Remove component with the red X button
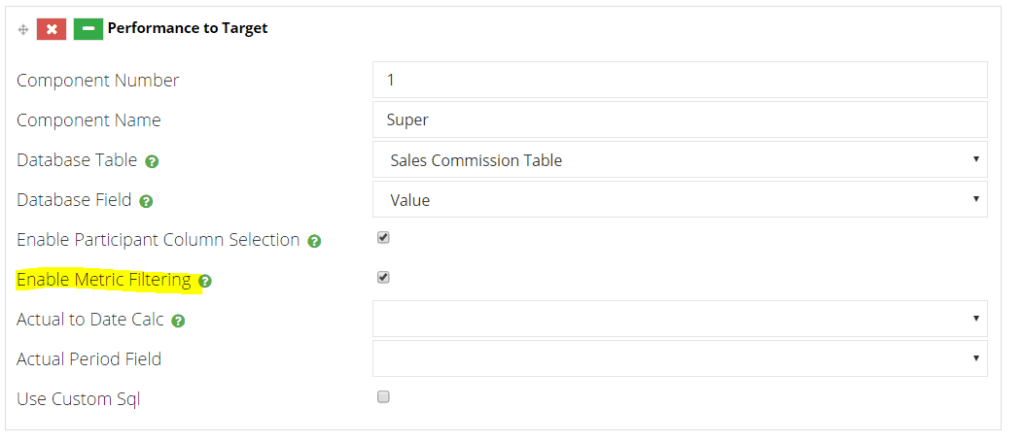The width and height of the screenshot is (1024, 442). 52,29
